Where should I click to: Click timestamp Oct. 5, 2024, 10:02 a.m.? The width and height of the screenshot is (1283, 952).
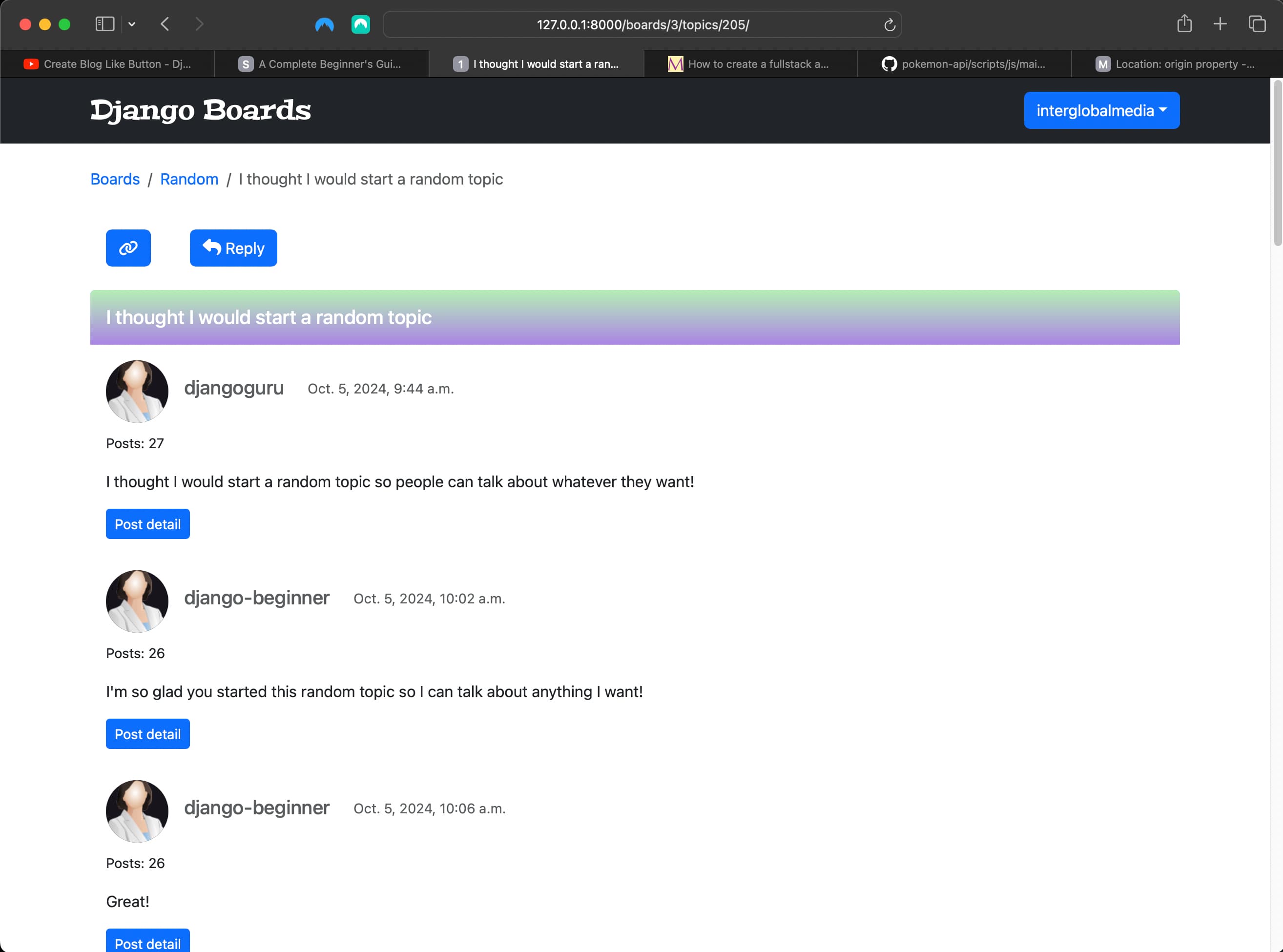429,599
